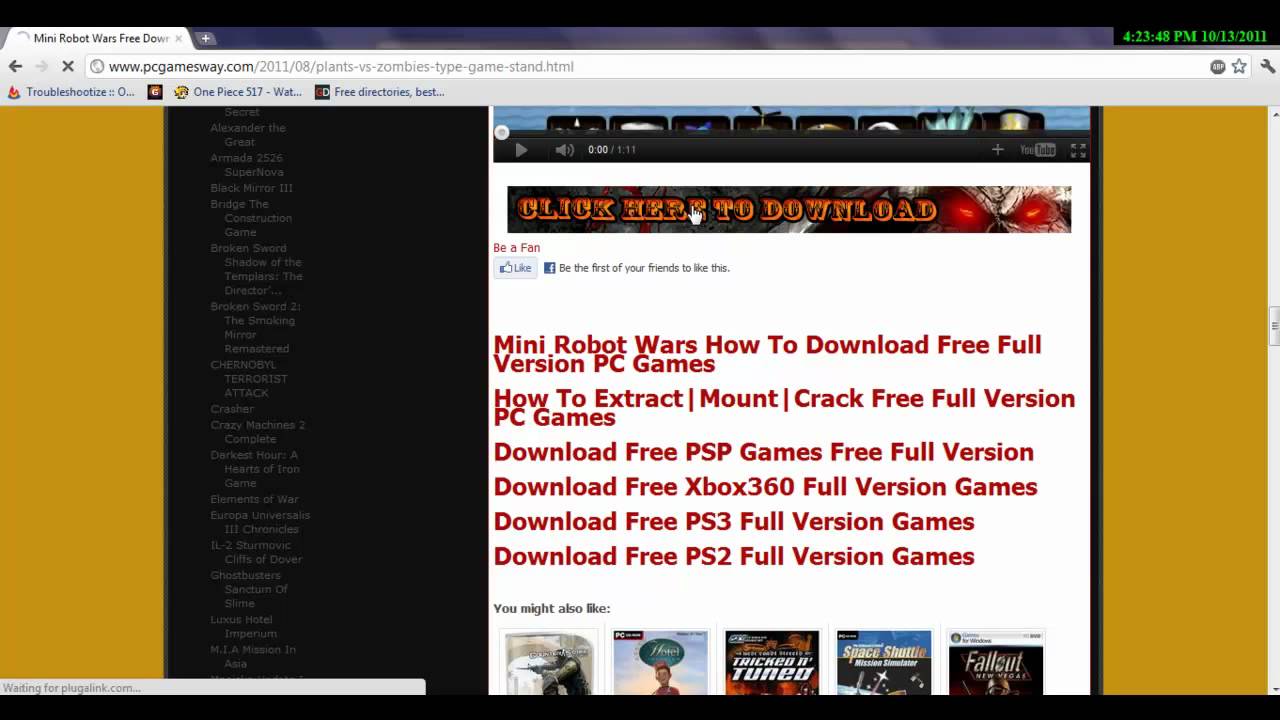Open Broken Sword Shadow of the Templars link
The width and height of the screenshot is (1280, 720).
(x=256, y=269)
